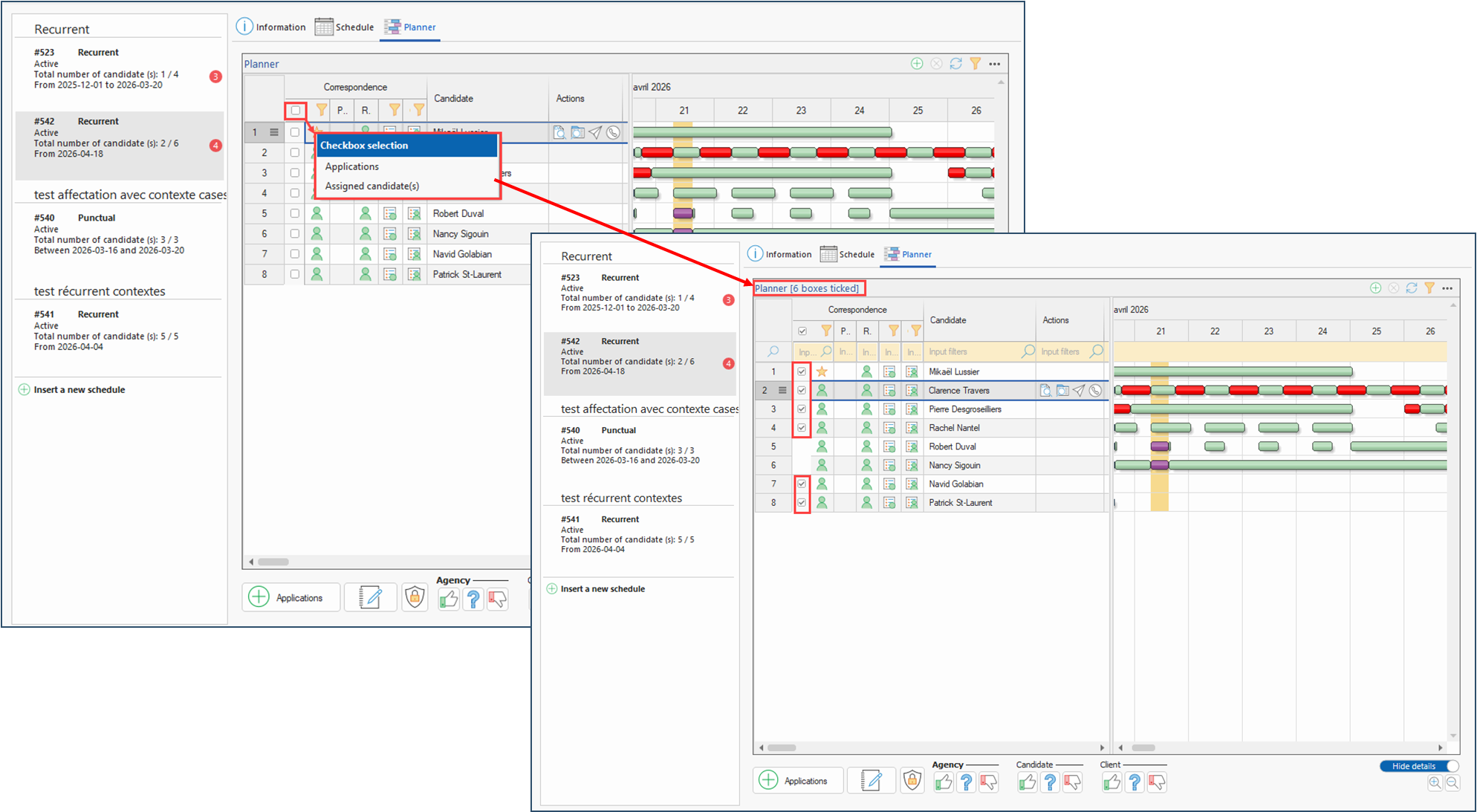The image size is (1477, 812).
Task: Select Applications in Checkbox selection popup
Action: tap(351, 166)
